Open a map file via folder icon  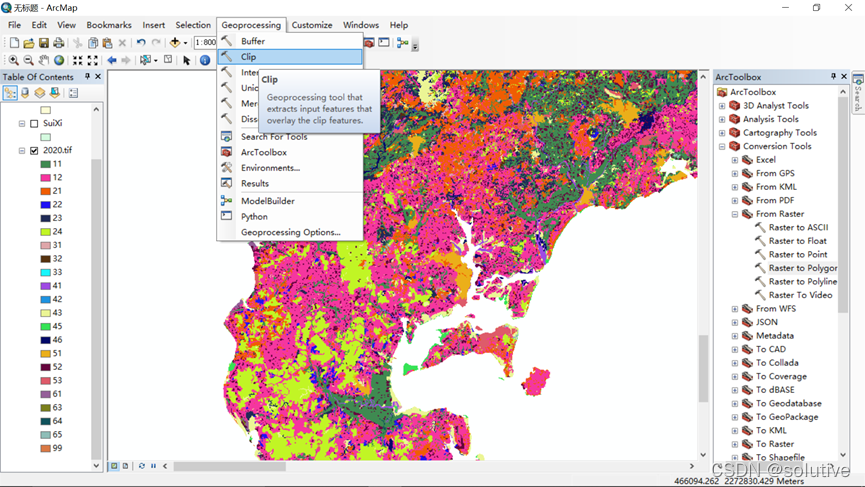click(x=29, y=42)
